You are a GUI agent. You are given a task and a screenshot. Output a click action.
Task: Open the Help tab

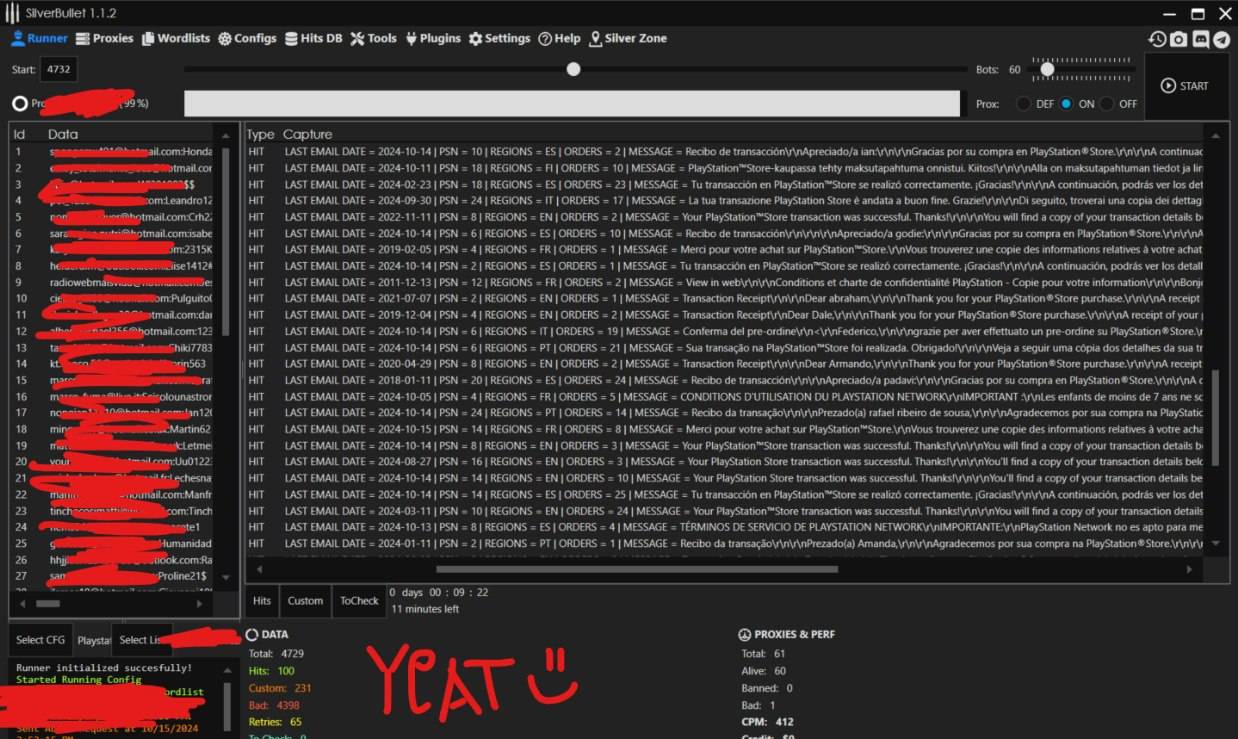tap(559, 38)
